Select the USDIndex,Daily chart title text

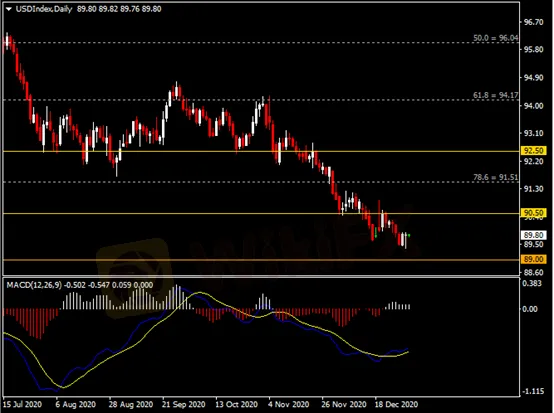tap(44, 9)
